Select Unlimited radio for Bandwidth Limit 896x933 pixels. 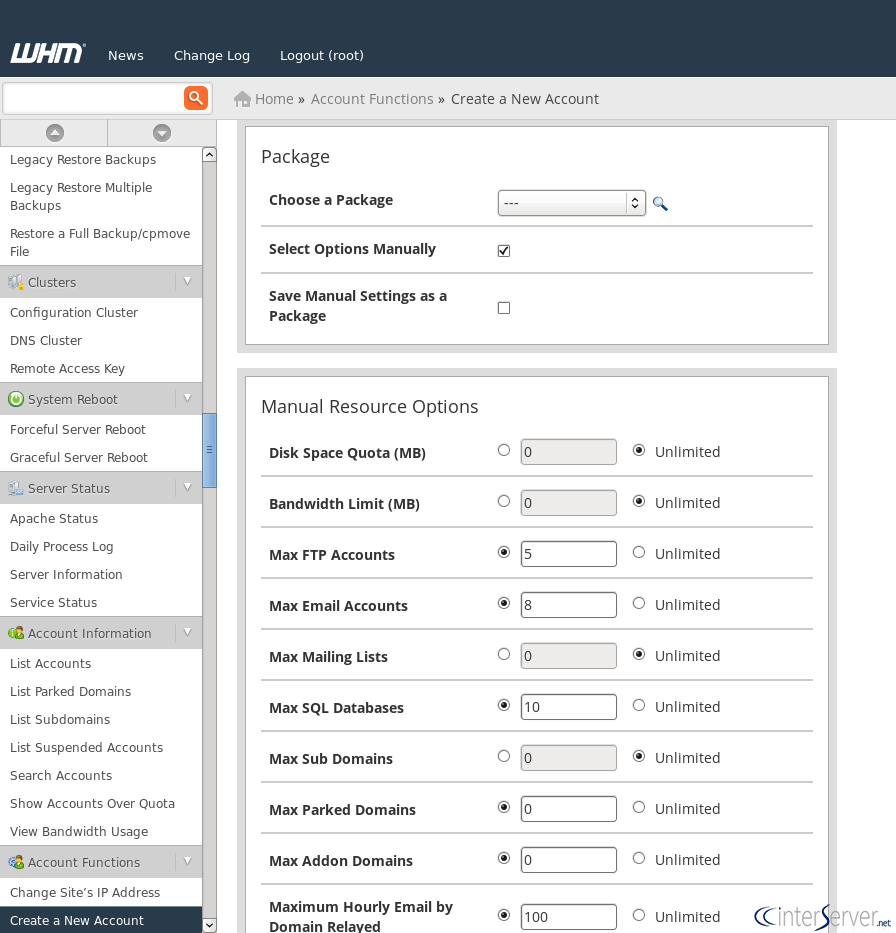coord(639,502)
